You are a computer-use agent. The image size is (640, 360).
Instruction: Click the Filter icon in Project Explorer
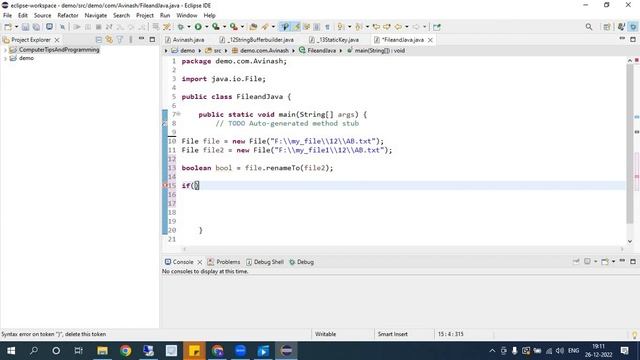point(120,40)
